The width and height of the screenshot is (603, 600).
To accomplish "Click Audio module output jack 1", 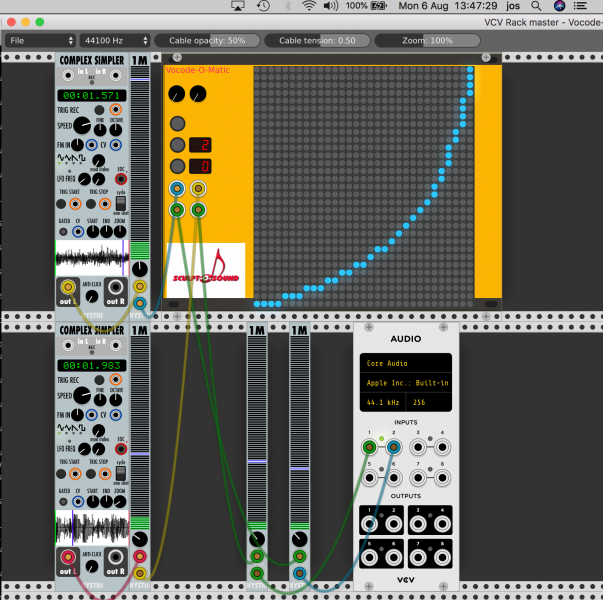I will click(369, 524).
